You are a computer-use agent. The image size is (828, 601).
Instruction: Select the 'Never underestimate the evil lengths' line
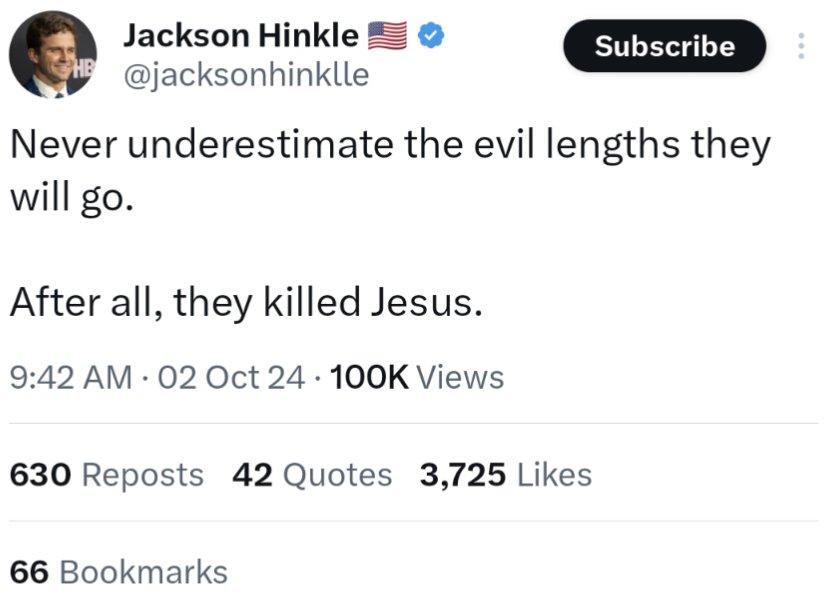[x=390, y=145]
